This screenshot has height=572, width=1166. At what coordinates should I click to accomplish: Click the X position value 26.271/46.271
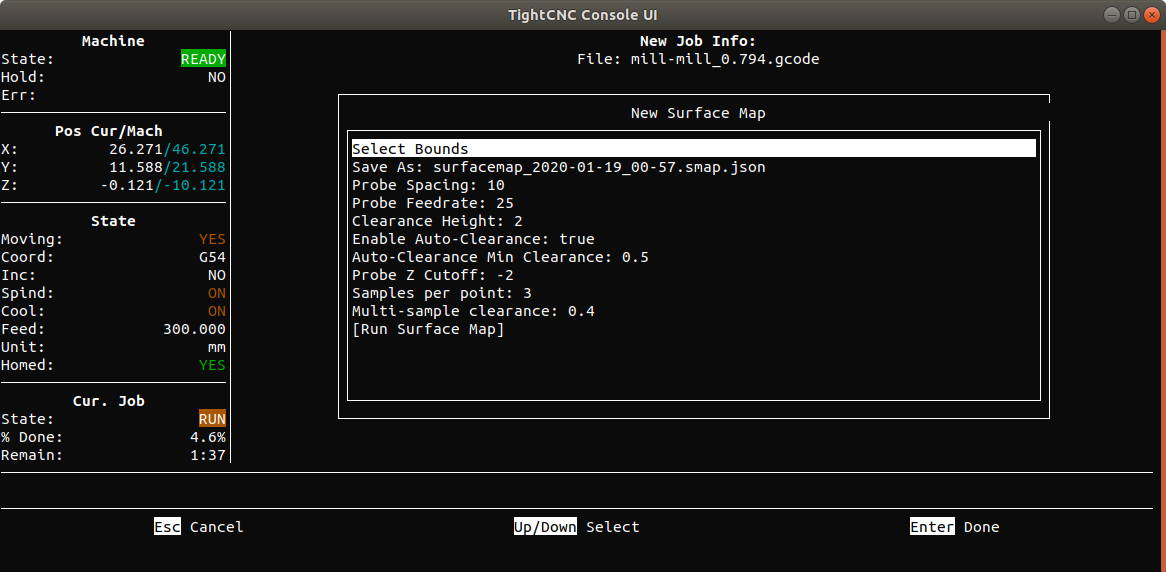167,149
